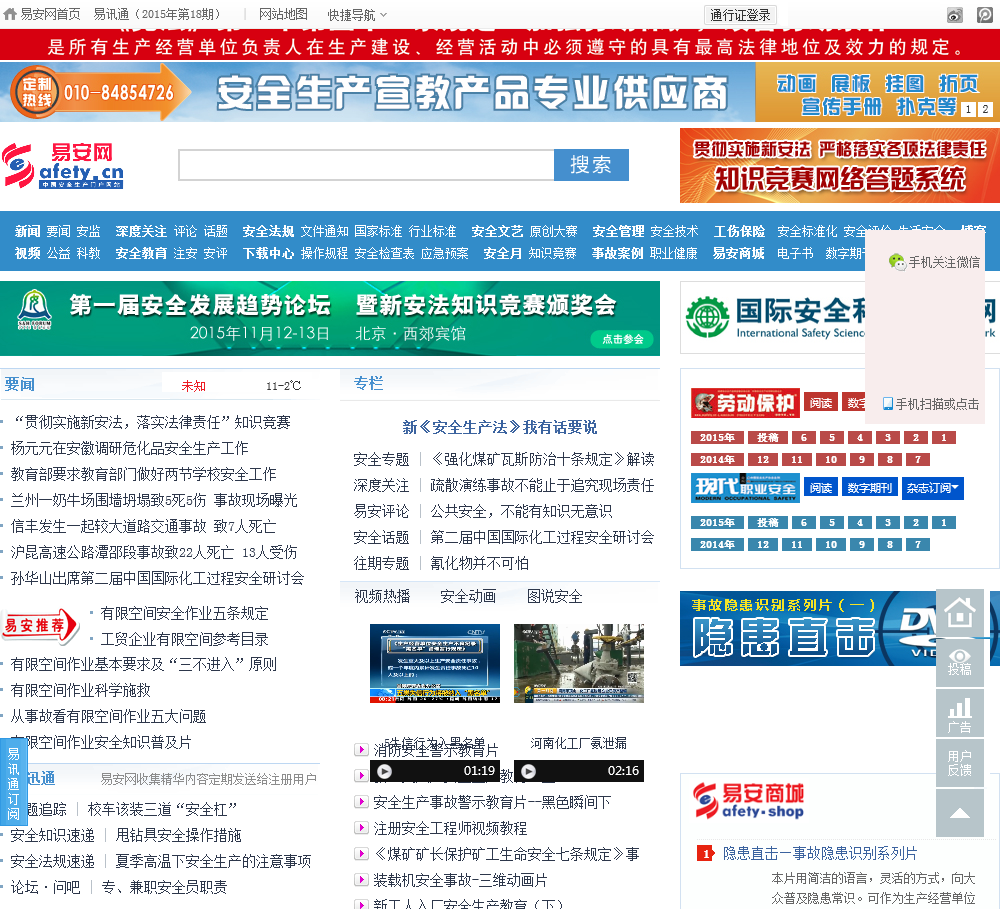
Task: Click the red number 1 badge in 易安商城
Action: (705, 854)
